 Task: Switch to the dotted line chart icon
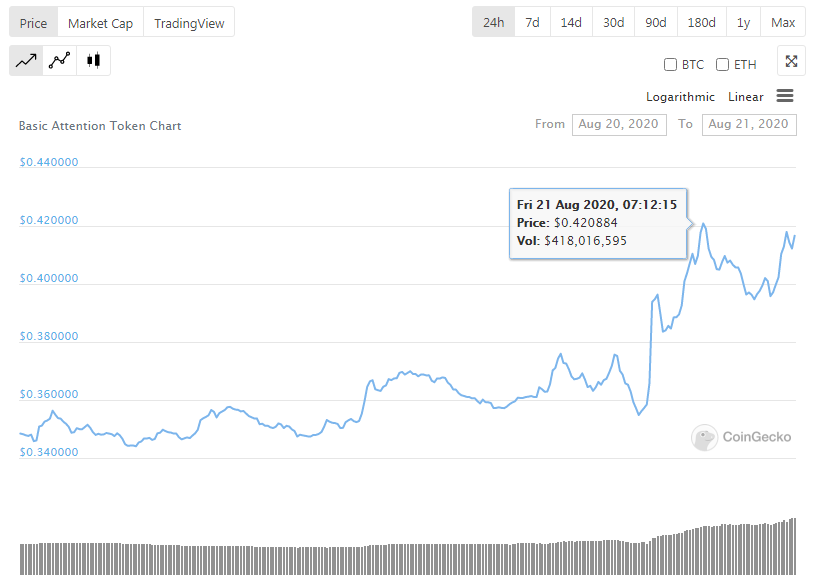click(60, 61)
